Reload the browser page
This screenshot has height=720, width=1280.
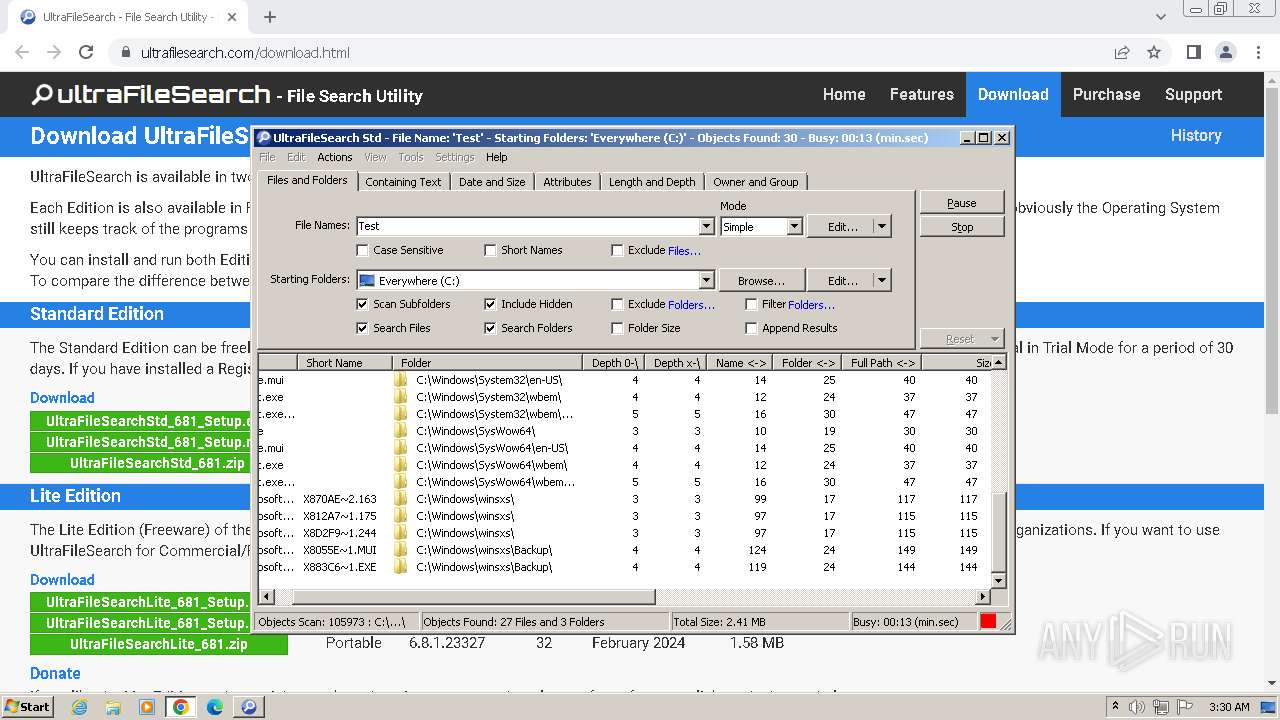[86, 52]
